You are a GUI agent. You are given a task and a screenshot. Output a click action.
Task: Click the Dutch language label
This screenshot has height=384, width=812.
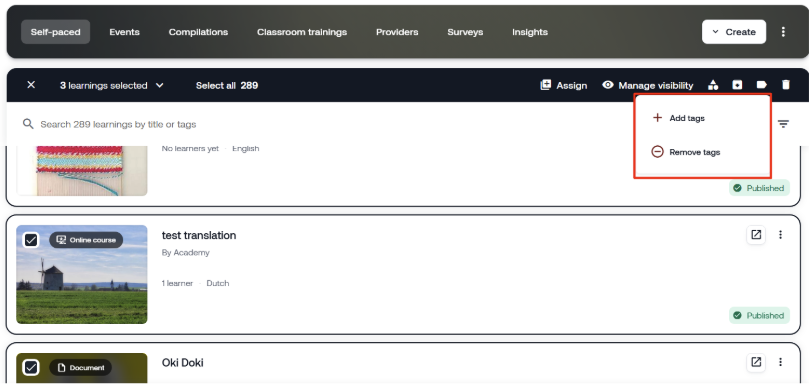(x=218, y=284)
